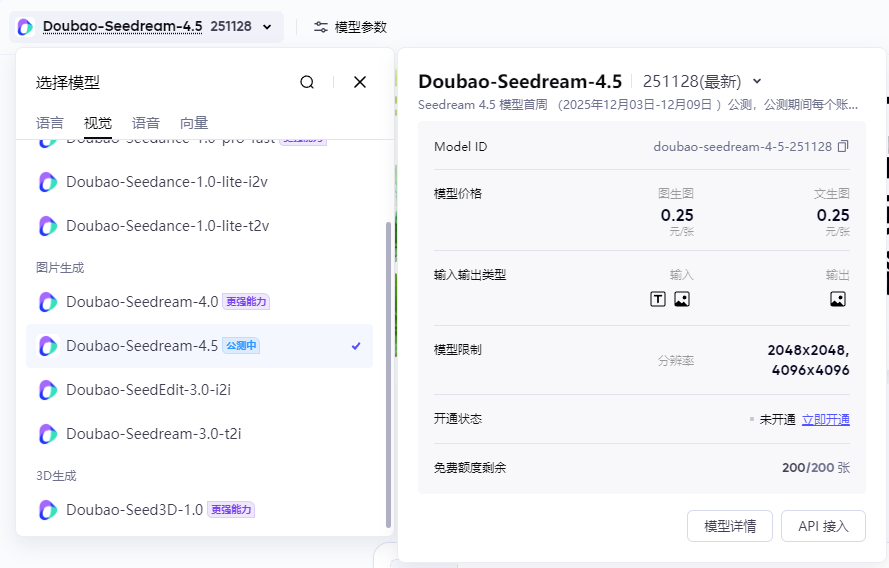Click the Doubao-SeedEdit-3.0-i2i logo icon
Screen dimensions: 889x568
click(x=48, y=390)
